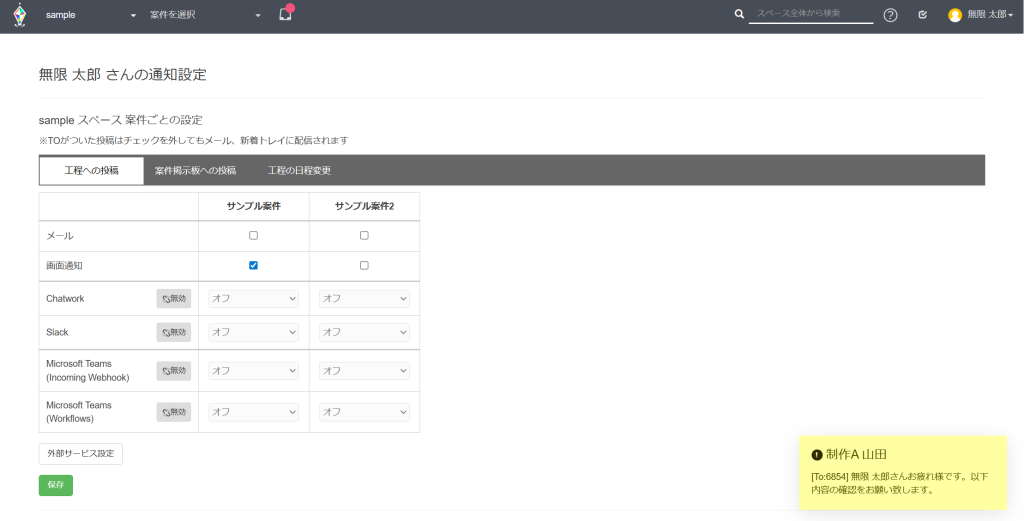Screen dimensions: 1024x521
Task: Click the app logo in top-left corner
Action: pos(20,16)
